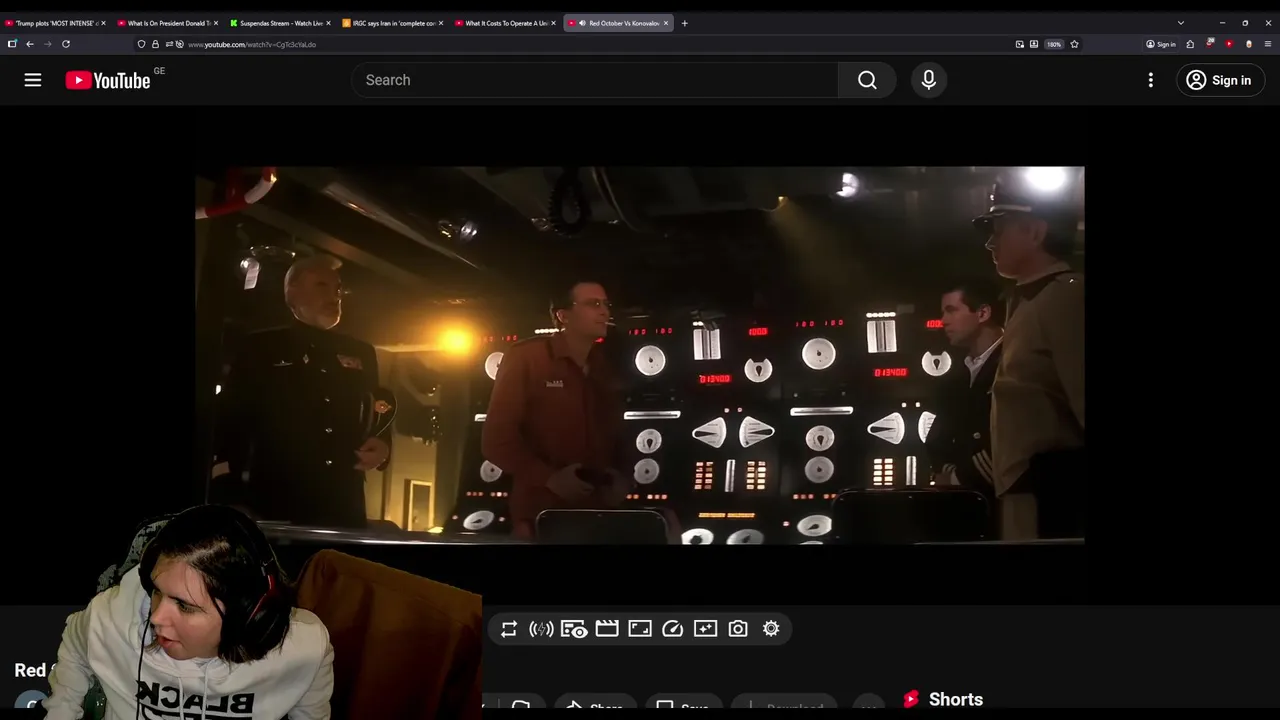Show site security padlock info

point(155,44)
